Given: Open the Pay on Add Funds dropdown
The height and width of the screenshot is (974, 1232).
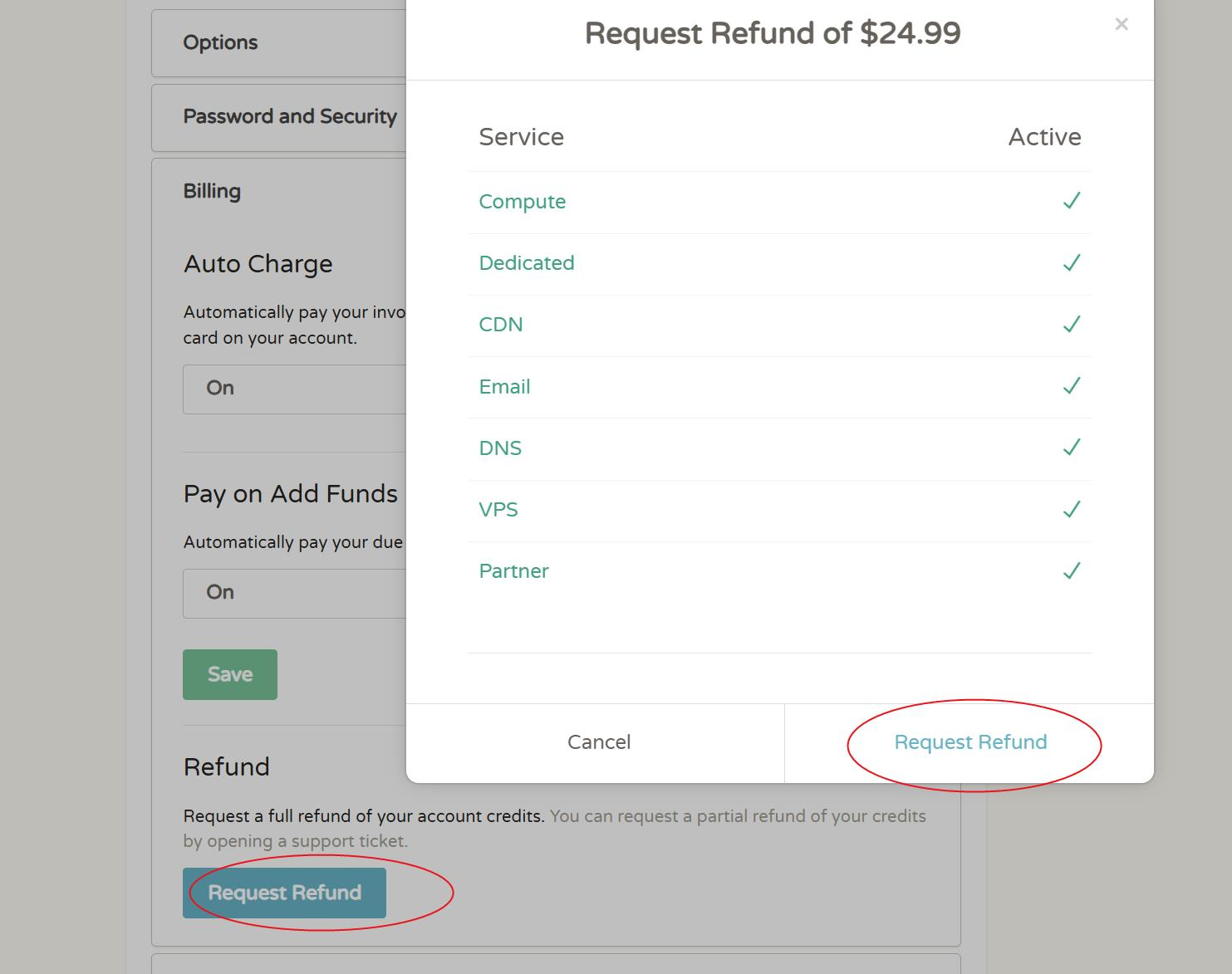Looking at the screenshot, I should point(294,593).
